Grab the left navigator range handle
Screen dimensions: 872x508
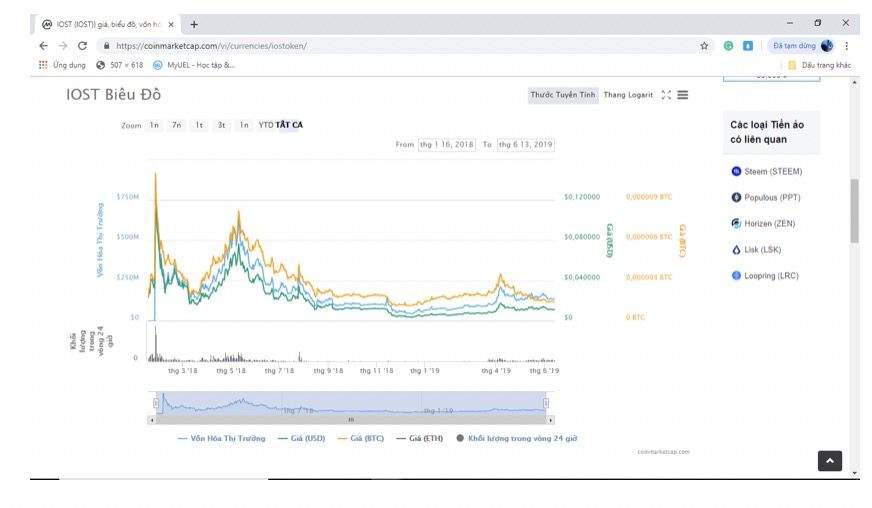(x=156, y=403)
